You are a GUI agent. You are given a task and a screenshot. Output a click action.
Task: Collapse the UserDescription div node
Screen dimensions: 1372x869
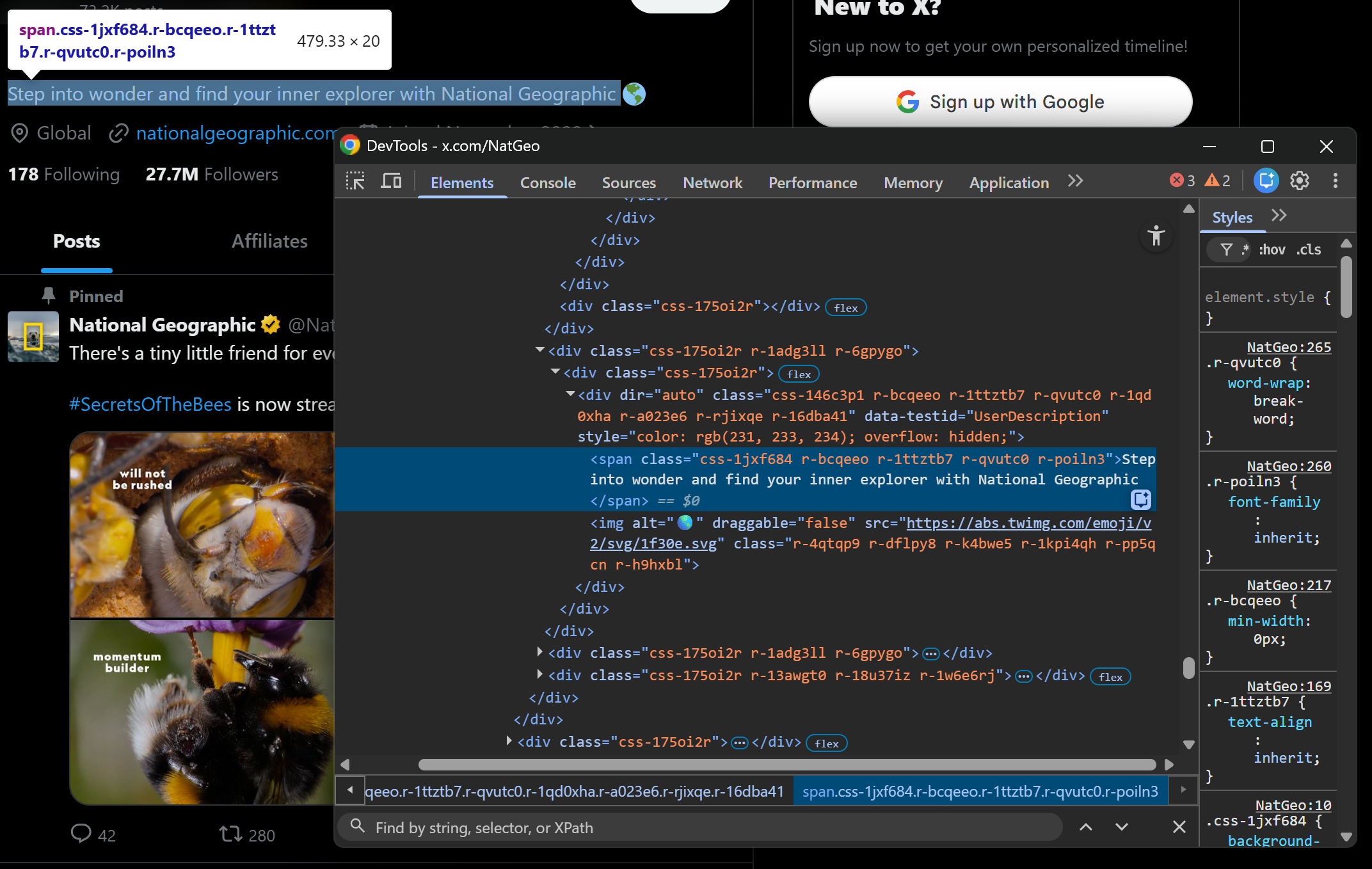pyautogui.click(x=570, y=394)
